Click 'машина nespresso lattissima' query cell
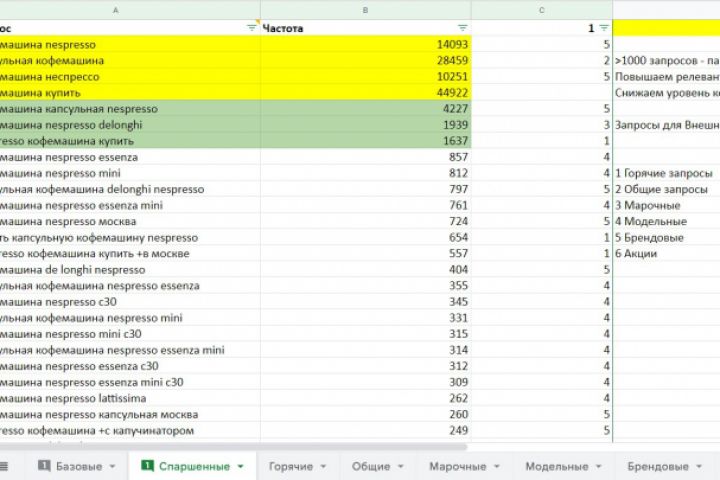Image resolution: width=720 pixels, height=480 pixels. [130, 398]
